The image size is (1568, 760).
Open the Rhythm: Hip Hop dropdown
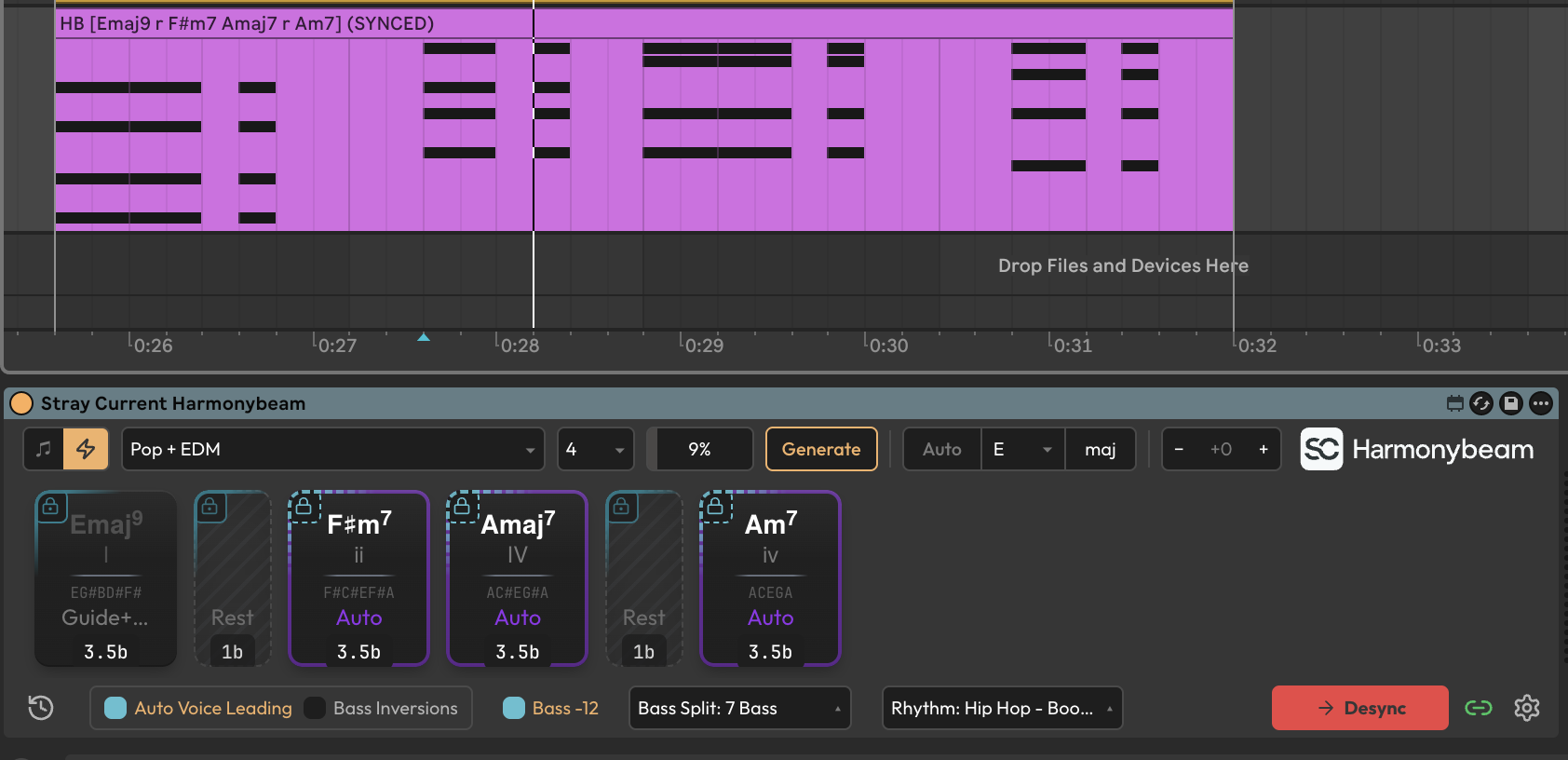coord(1002,708)
